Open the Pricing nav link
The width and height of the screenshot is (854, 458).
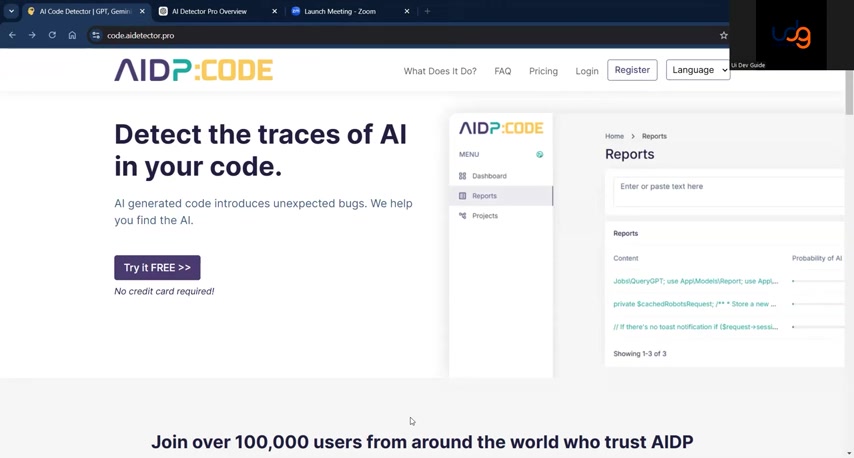[x=544, y=71]
